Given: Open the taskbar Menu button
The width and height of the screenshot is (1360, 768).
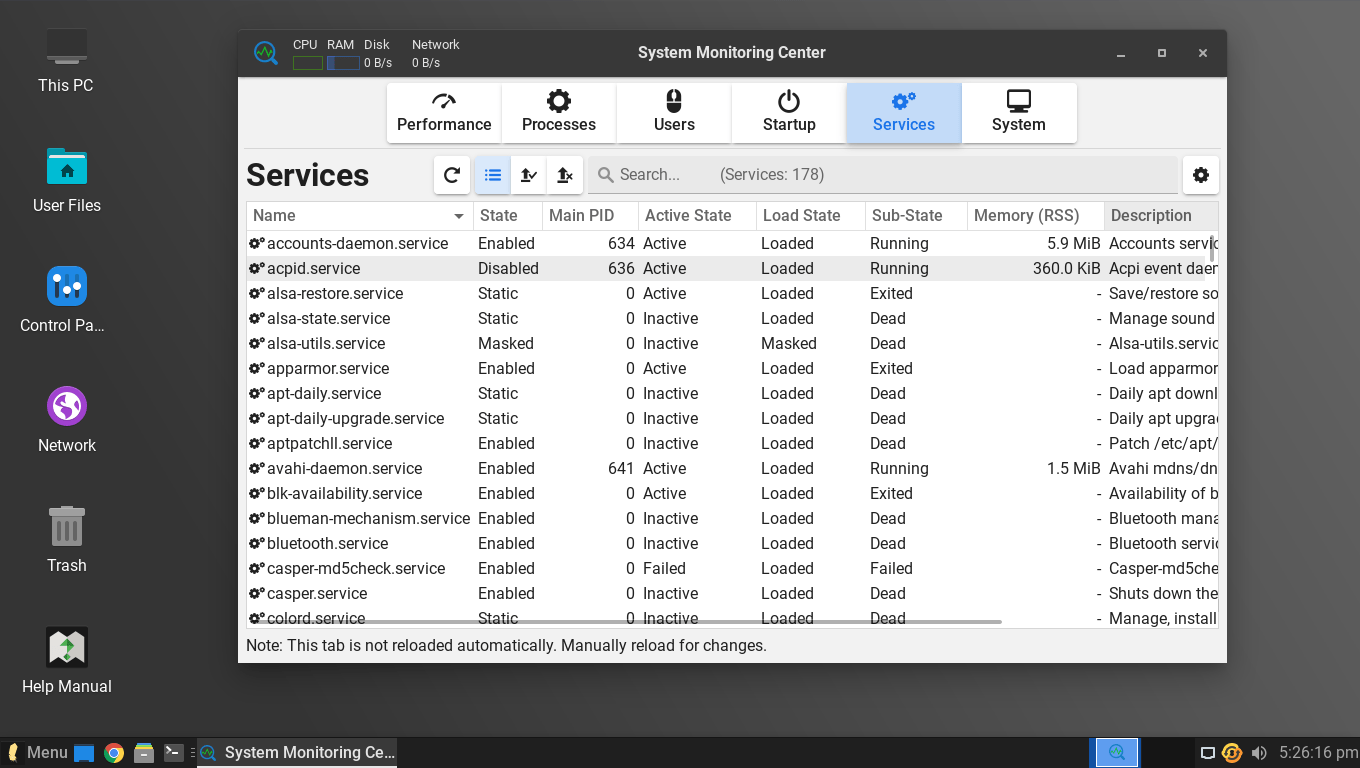Looking at the screenshot, I should [37, 753].
